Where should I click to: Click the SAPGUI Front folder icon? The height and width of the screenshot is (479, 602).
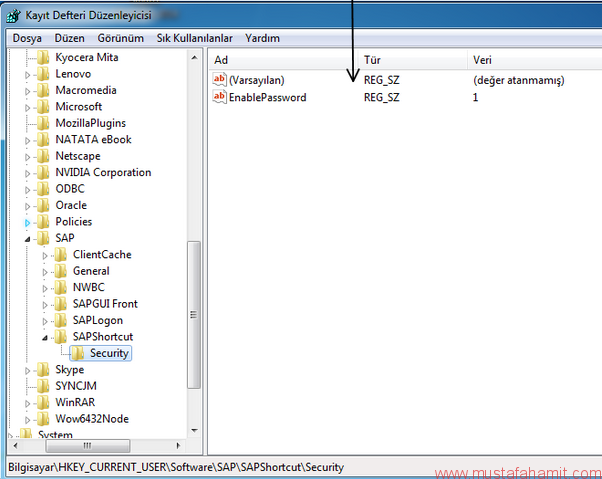click(61, 304)
